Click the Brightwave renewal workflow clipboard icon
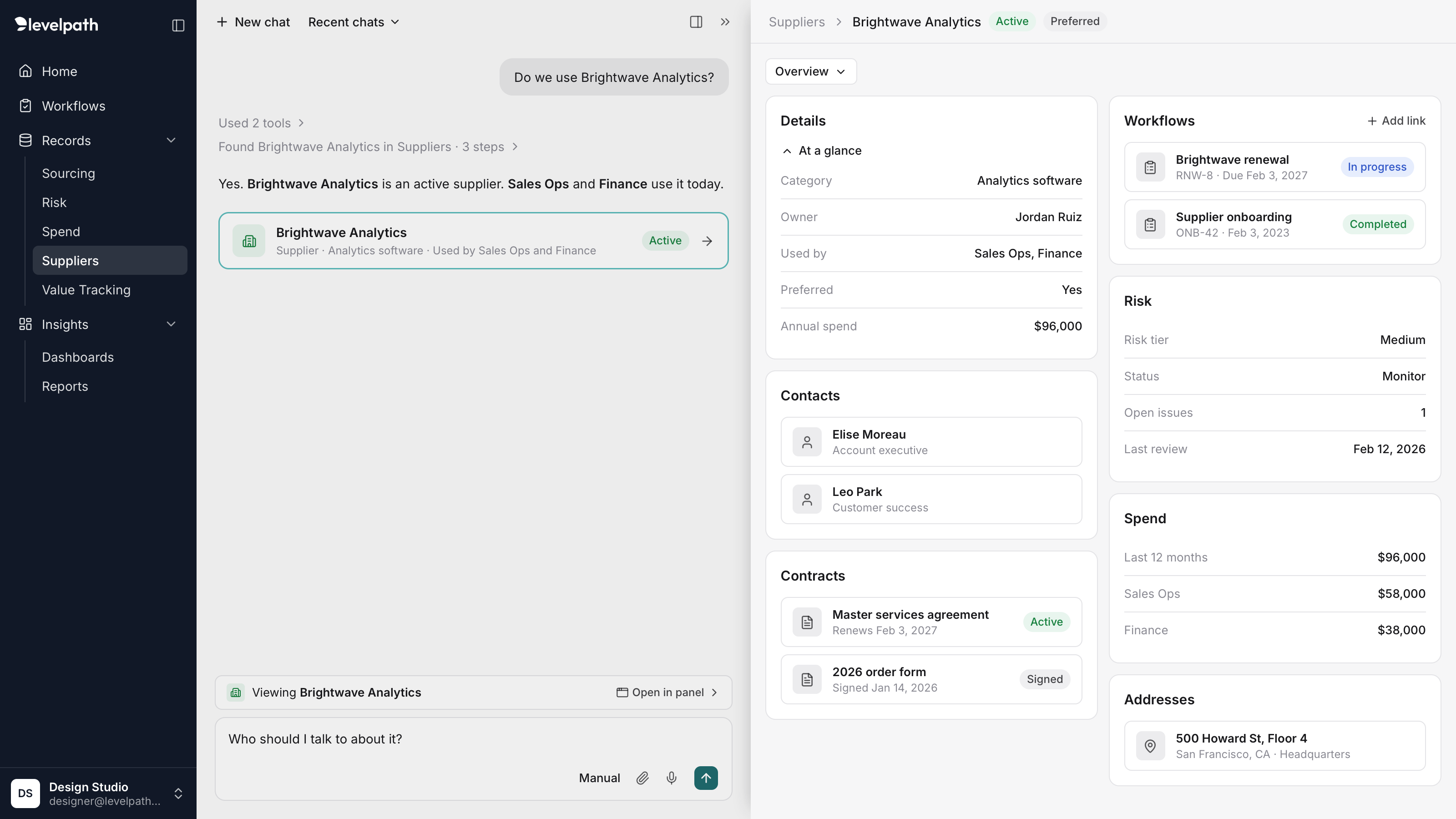 (1150, 167)
